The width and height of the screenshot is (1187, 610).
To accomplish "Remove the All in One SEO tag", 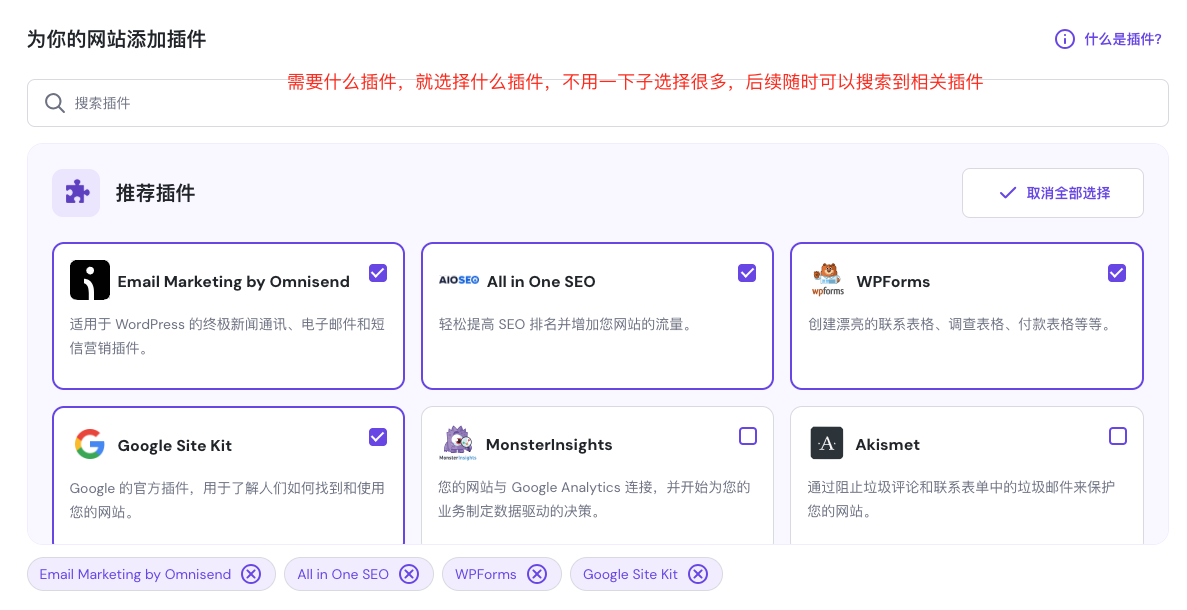I will [409, 574].
